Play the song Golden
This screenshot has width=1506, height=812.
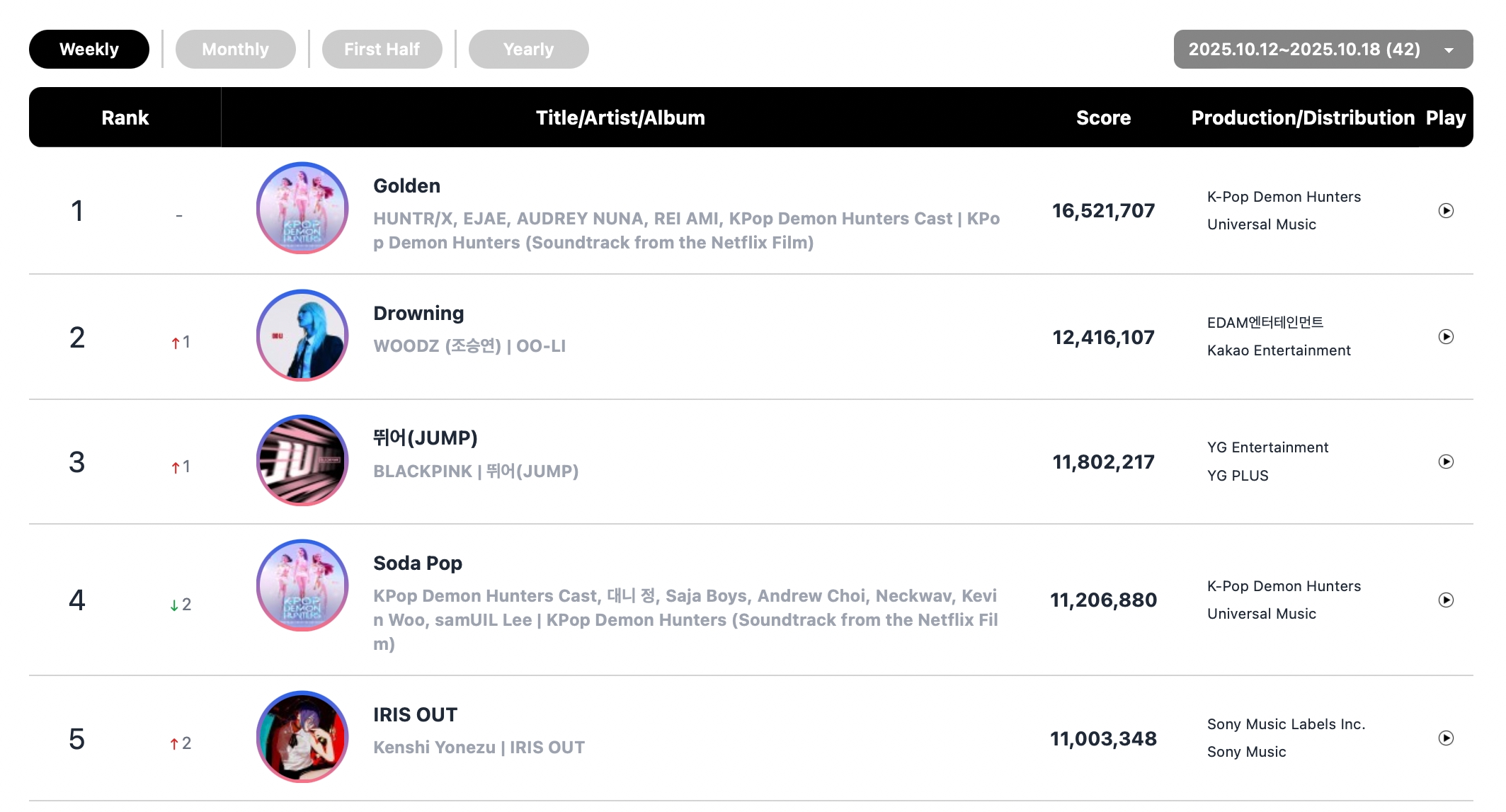click(x=1446, y=211)
